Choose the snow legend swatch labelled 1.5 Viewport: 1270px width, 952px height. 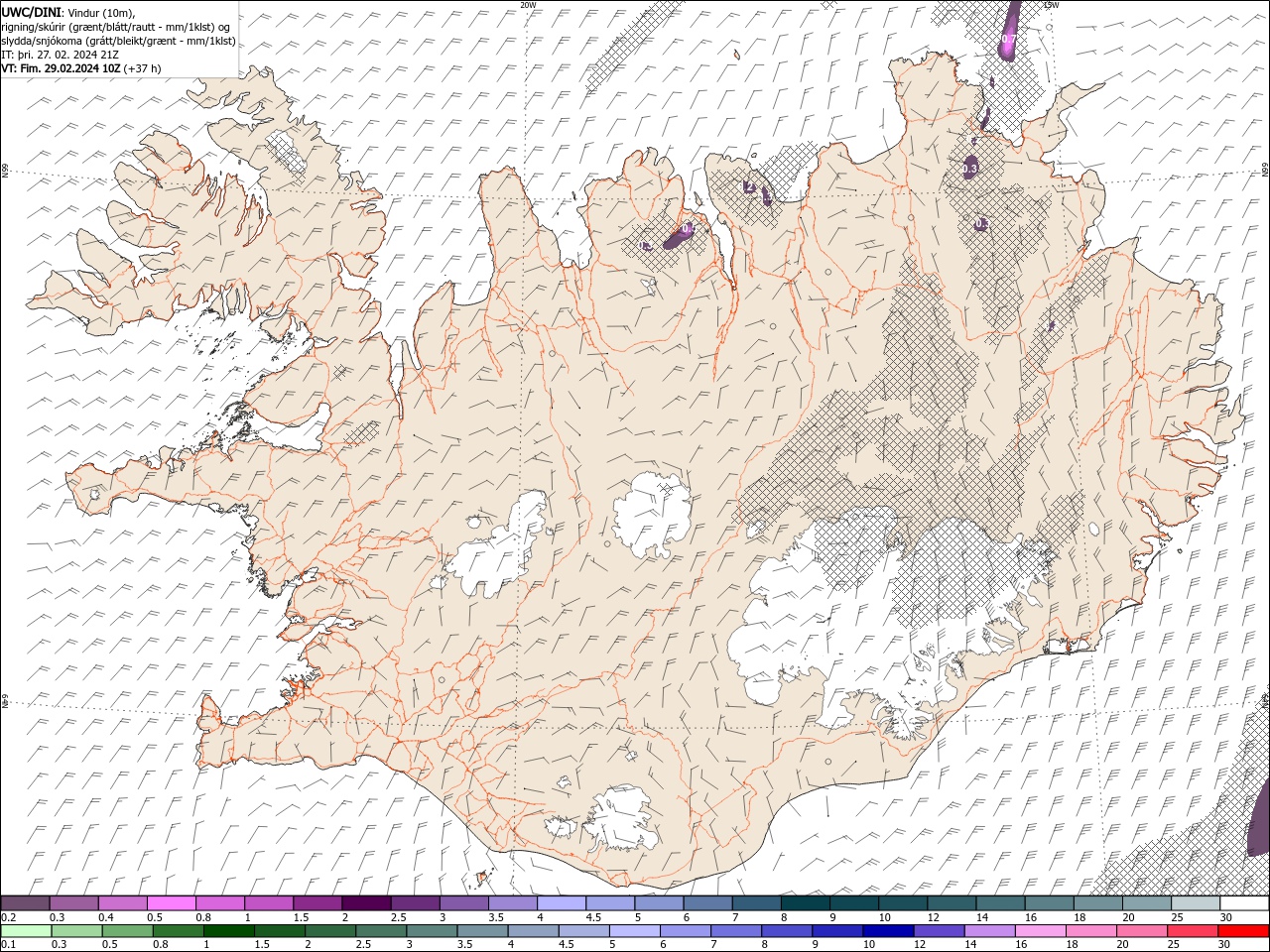click(317, 903)
